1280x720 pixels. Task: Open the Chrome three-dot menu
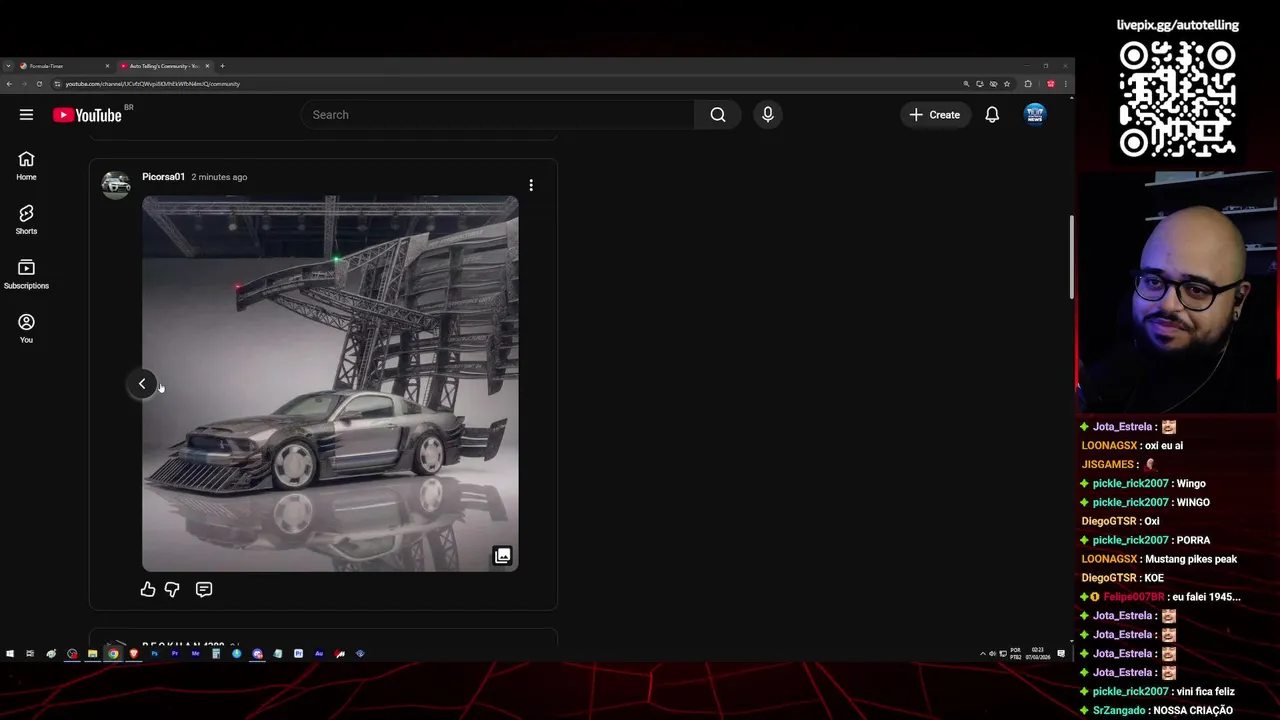click(1066, 84)
